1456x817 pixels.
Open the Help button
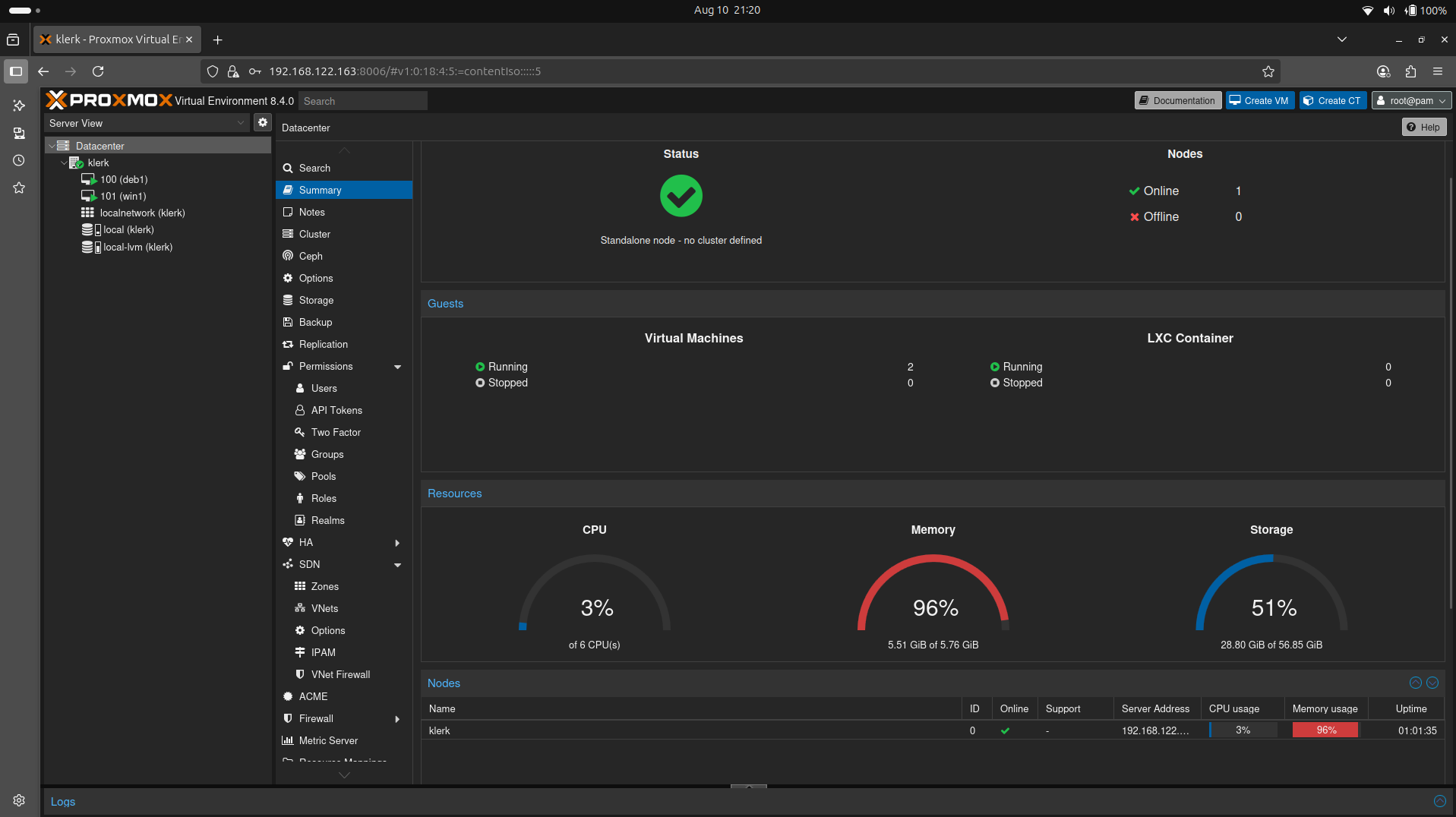click(x=1423, y=127)
